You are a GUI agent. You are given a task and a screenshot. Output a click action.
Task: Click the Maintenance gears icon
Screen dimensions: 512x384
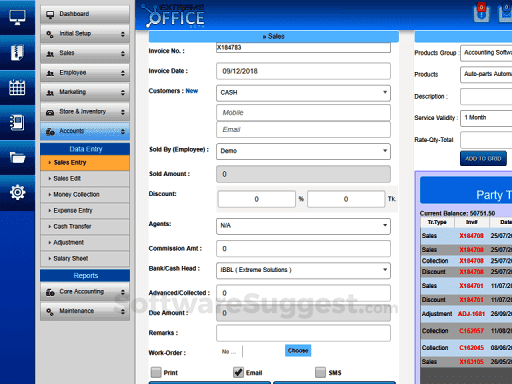pos(50,312)
